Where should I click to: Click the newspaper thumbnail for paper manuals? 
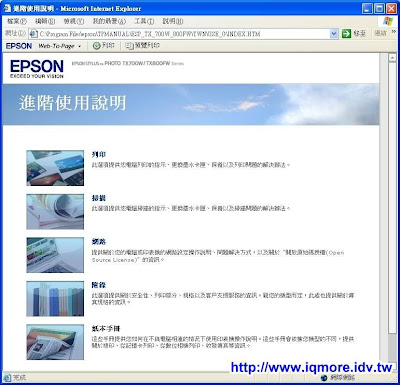tap(55, 342)
